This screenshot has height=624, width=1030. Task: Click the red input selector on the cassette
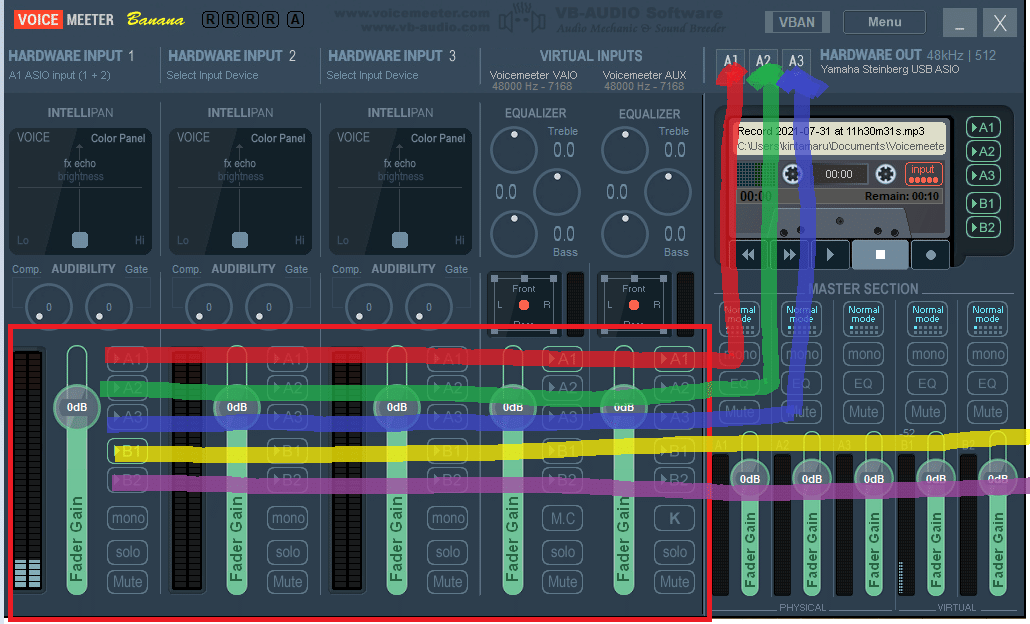923,173
